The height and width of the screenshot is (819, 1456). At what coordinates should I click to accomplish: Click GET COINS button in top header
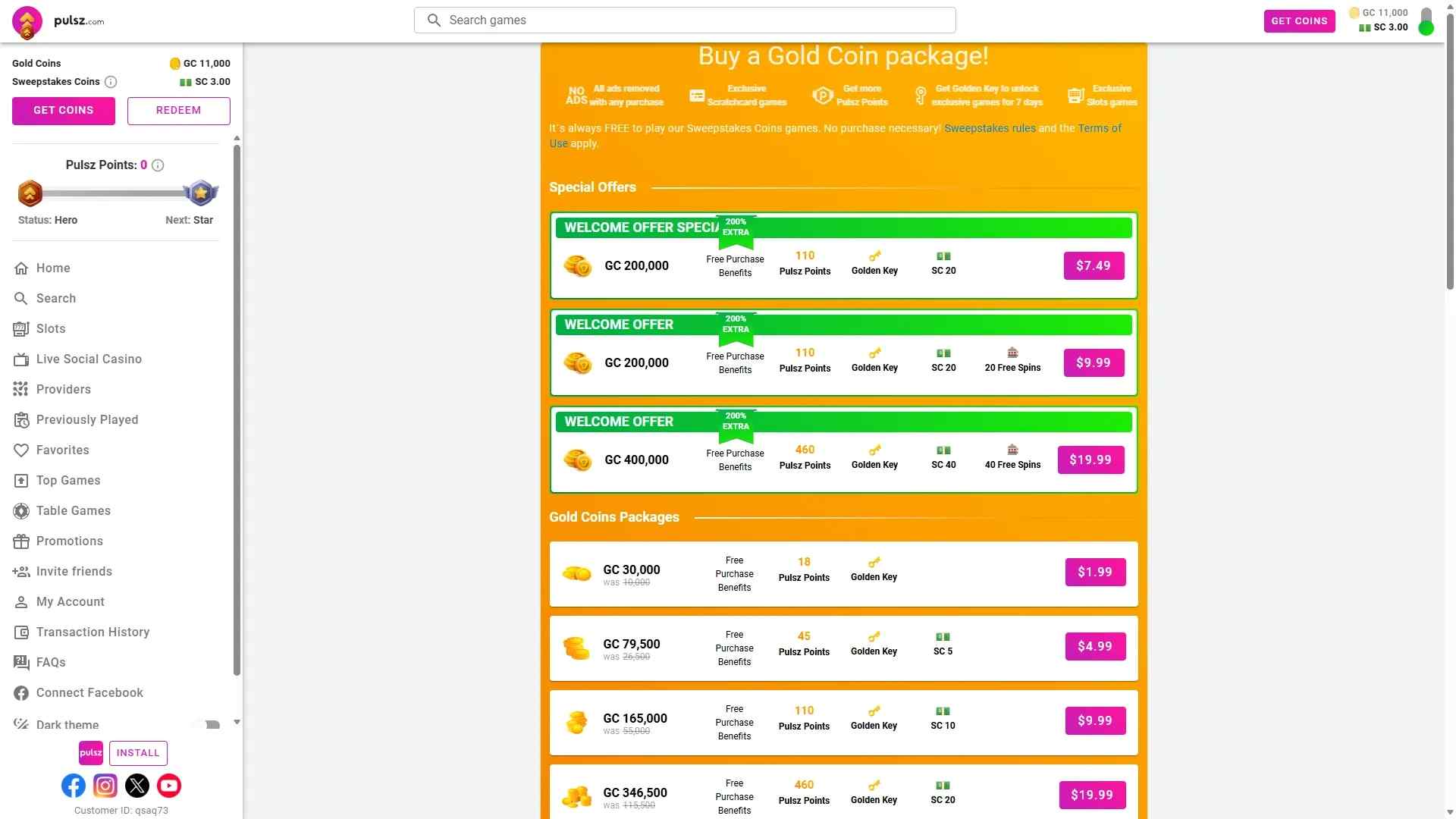tap(1299, 21)
